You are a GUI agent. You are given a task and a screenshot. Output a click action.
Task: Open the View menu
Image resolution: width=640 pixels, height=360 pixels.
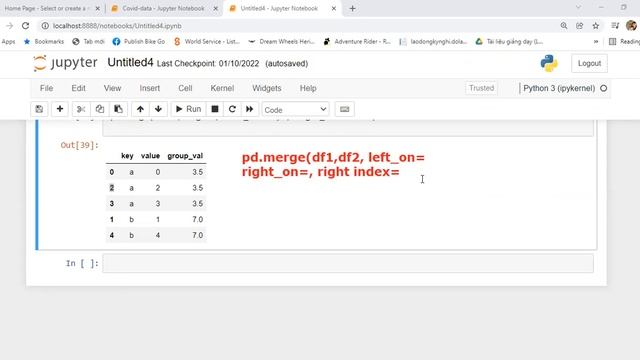pos(112,88)
